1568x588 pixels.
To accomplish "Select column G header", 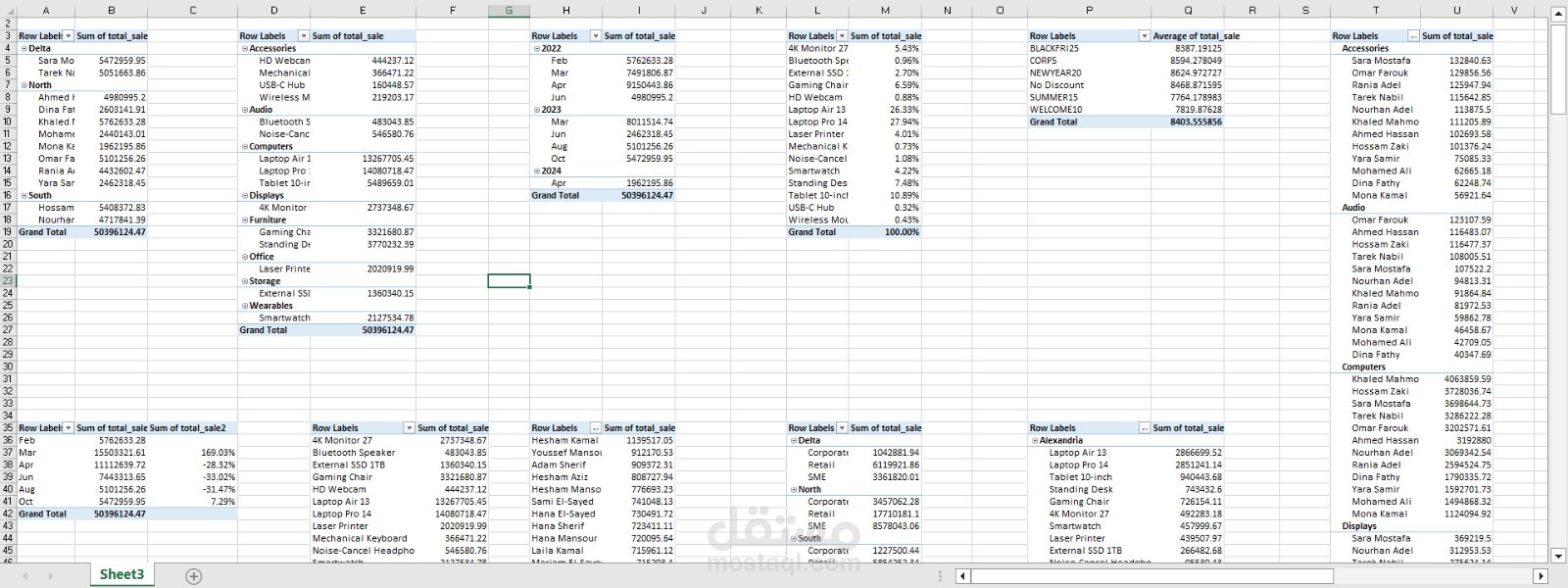I will click(509, 10).
